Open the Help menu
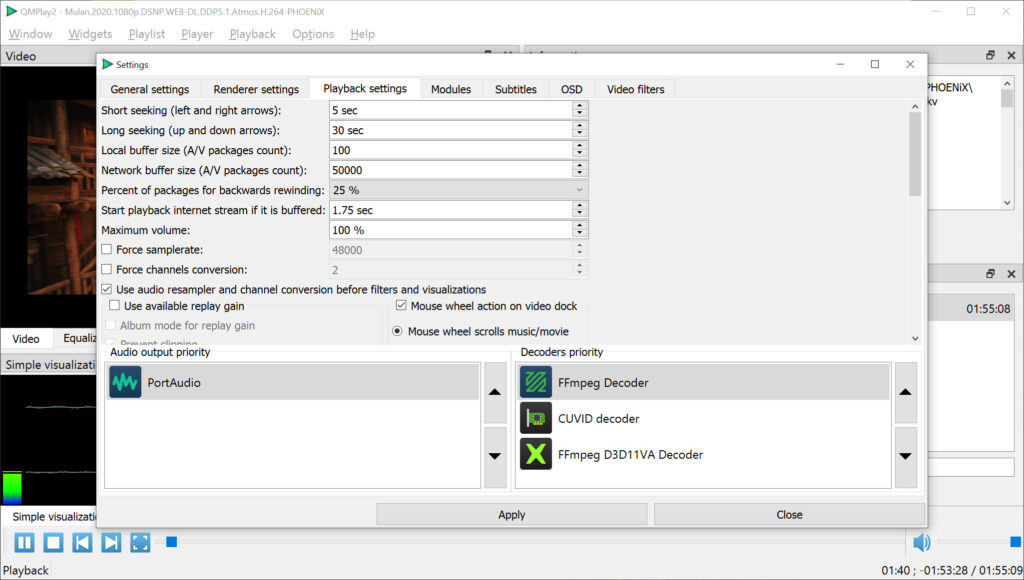This screenshot has width=1024, height=580. 362,34
